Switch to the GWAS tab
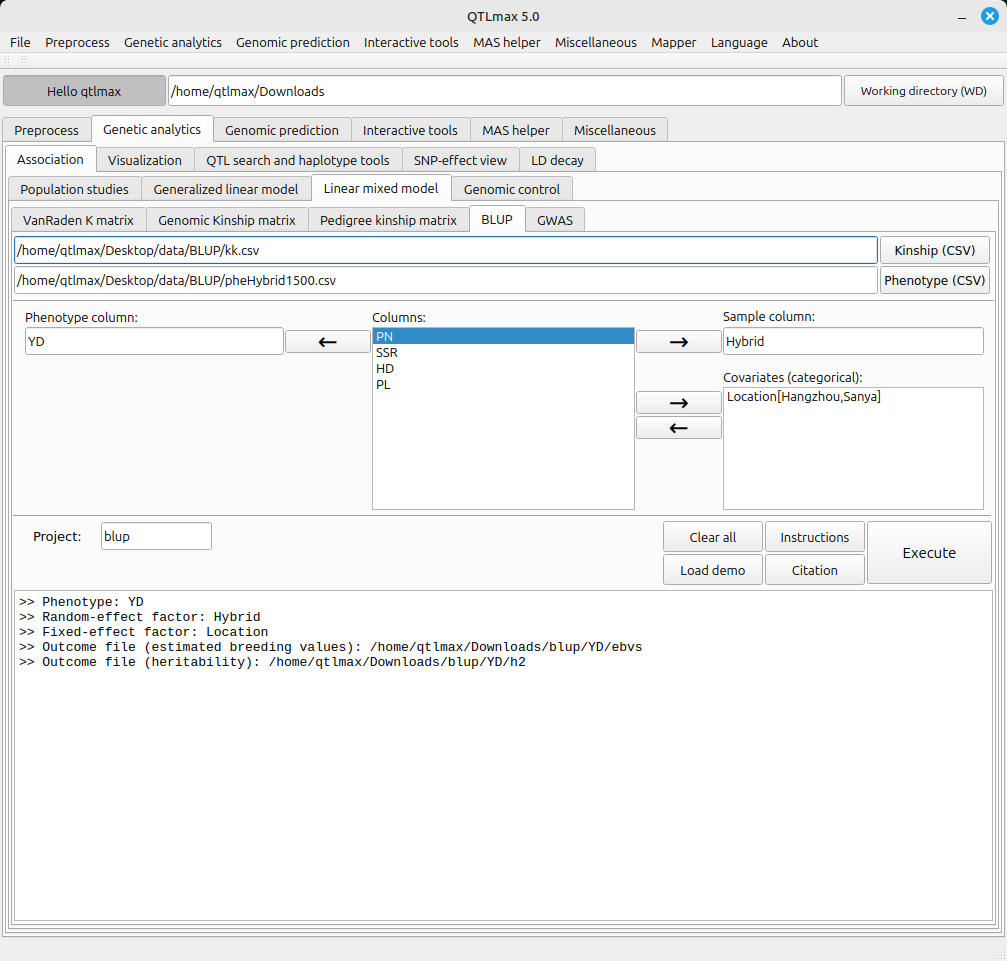The height and width of the screenshot is (961, 1007). coord(555,220)
